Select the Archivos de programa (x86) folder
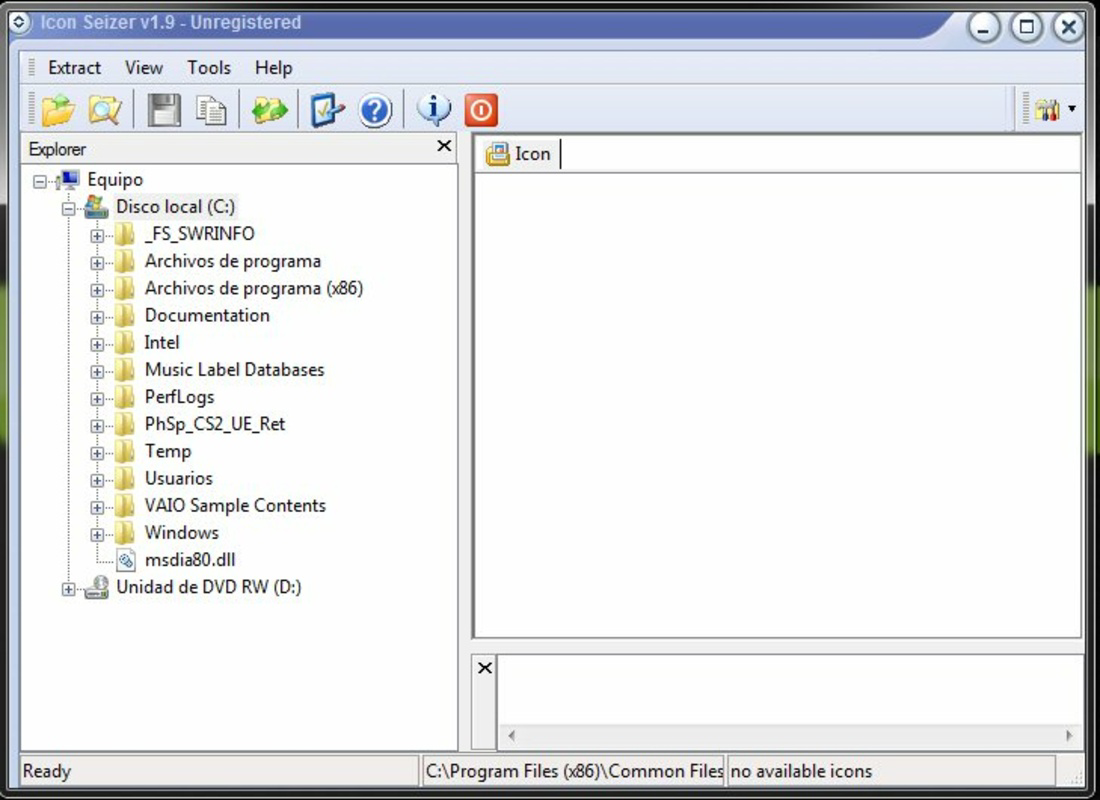This screenshot has width=1100, height=800. (254, 288)
